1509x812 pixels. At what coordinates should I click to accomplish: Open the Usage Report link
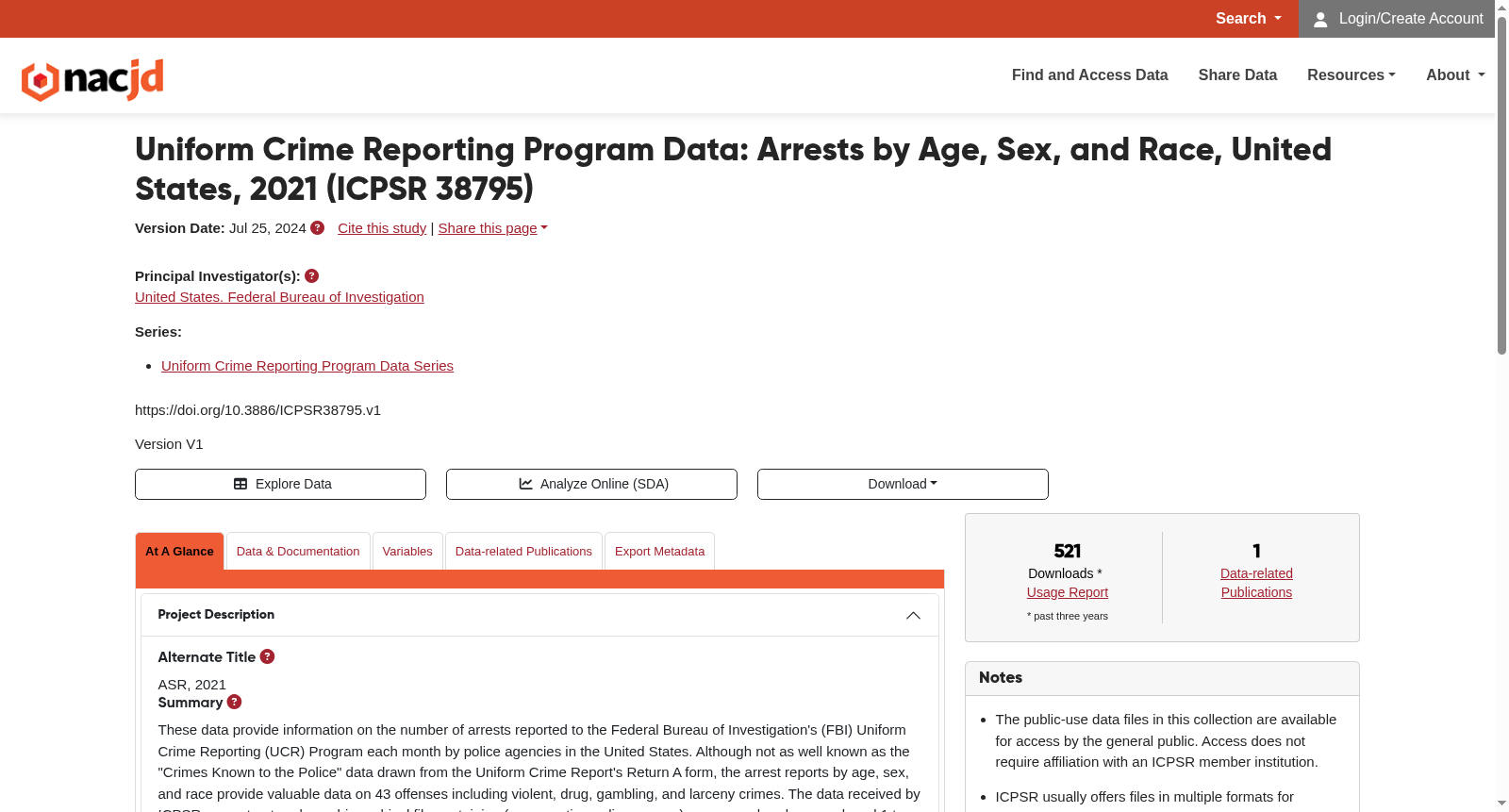[x=1068, y=592]
